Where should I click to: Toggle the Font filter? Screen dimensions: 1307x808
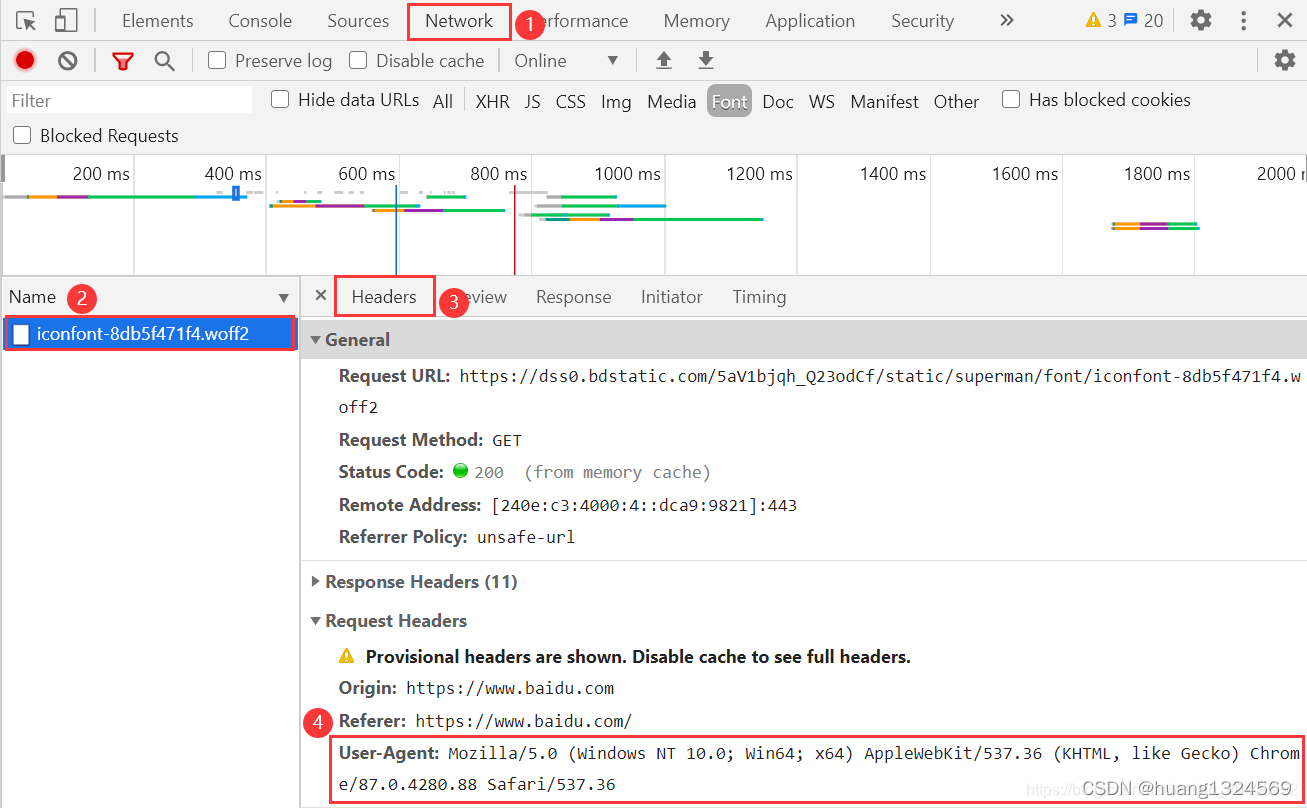tap(729, 101)
